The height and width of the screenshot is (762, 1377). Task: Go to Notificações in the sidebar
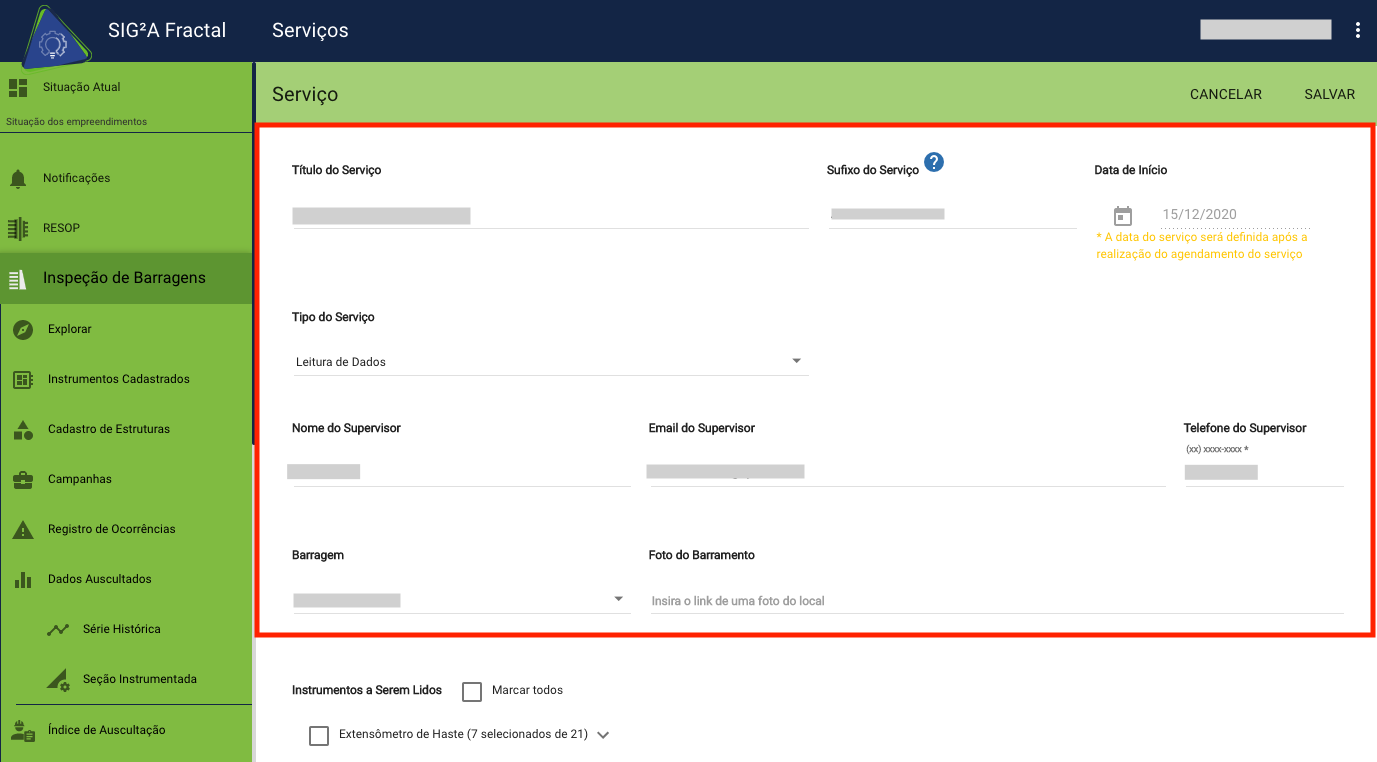126,178
